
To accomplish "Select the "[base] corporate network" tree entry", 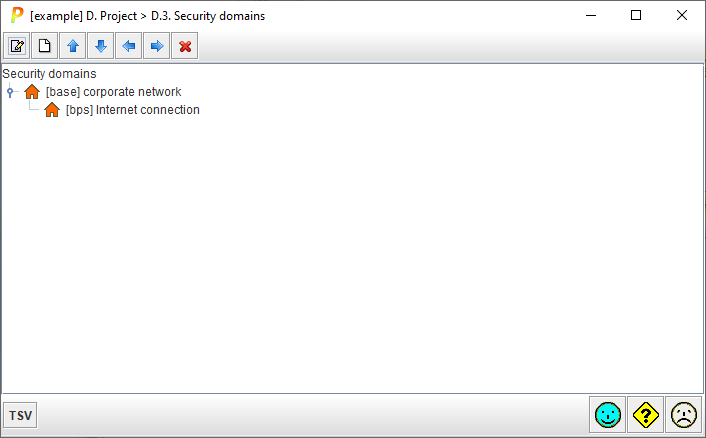I will pos(113,92).
